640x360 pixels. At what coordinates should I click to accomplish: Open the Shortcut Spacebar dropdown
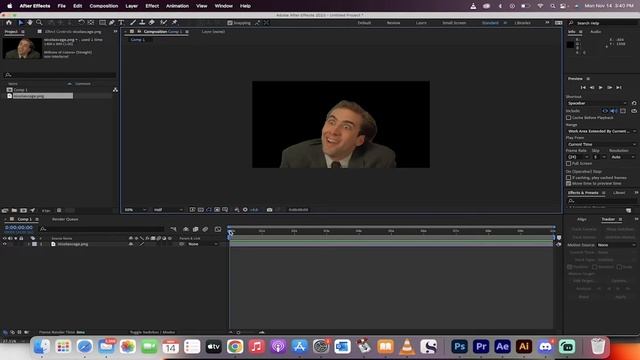[597, 103]
